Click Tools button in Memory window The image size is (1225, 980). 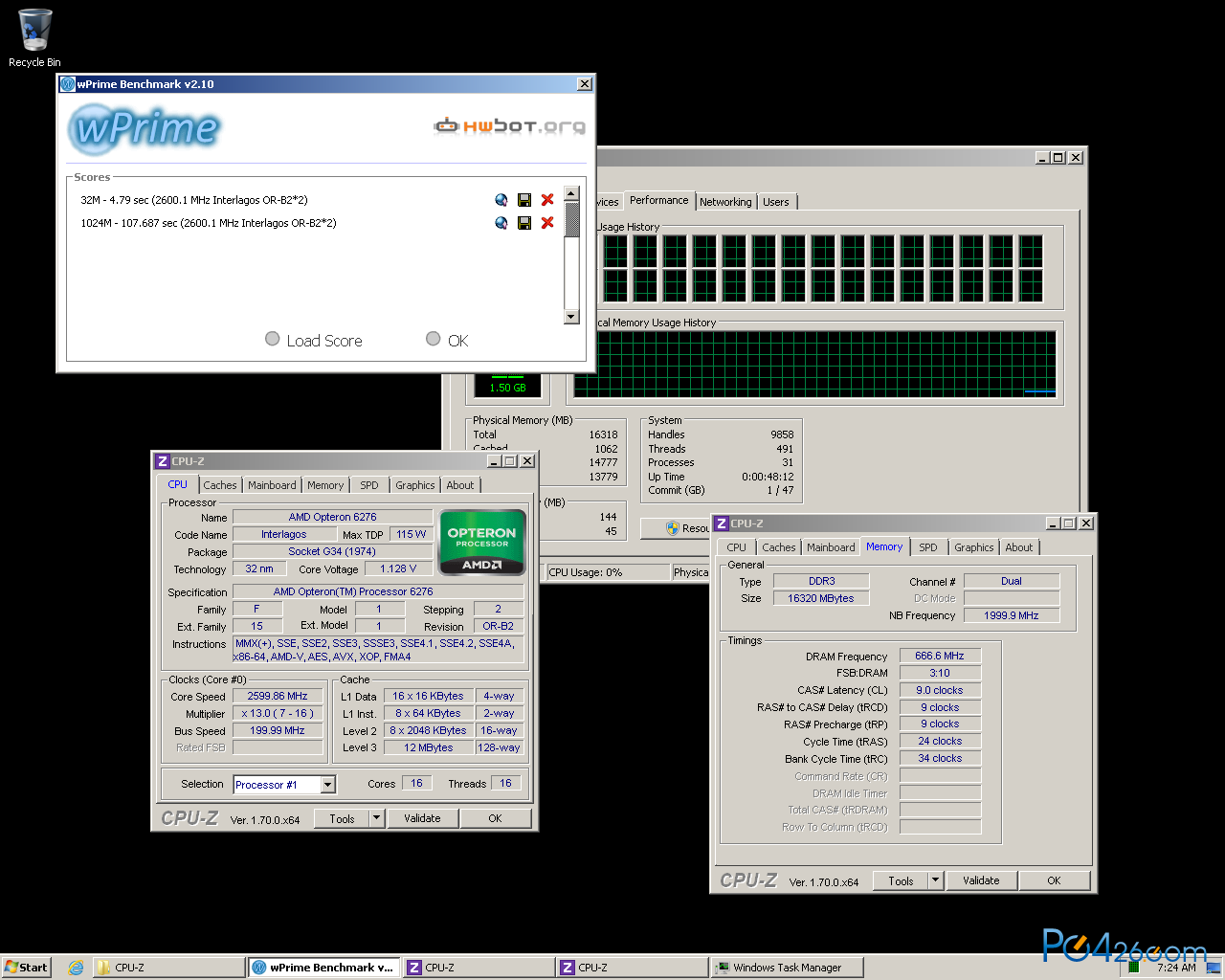pyautogui.click(x=901, y=880)
